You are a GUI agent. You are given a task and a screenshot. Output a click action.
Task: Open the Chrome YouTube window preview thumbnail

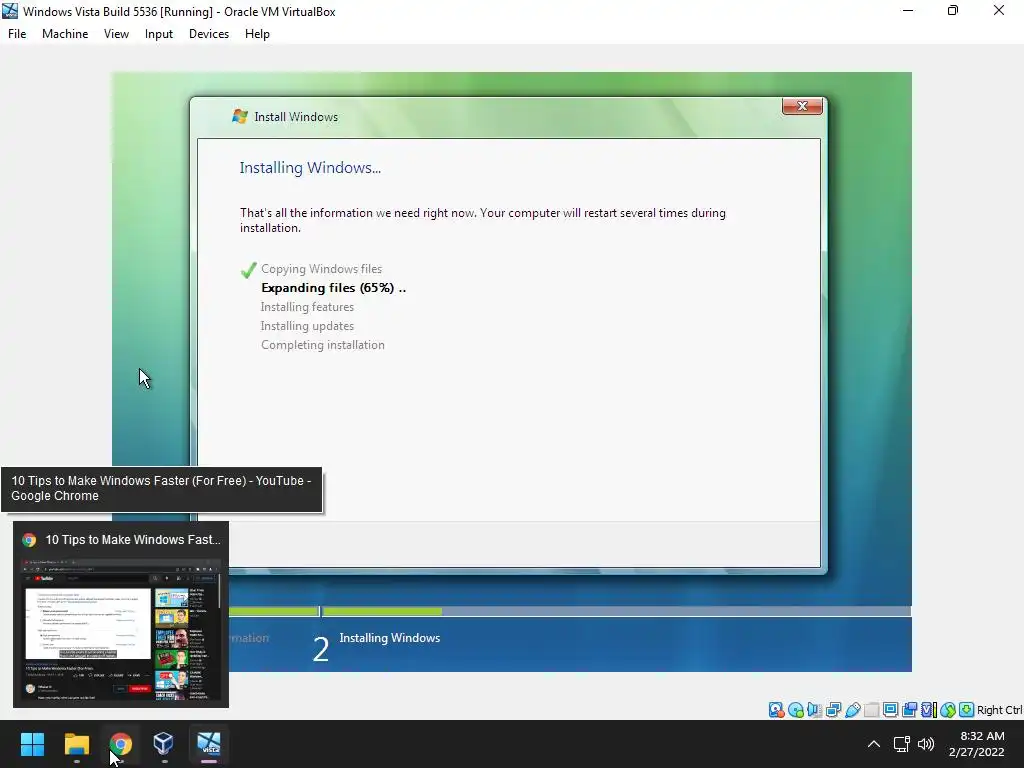coord(121,629)
